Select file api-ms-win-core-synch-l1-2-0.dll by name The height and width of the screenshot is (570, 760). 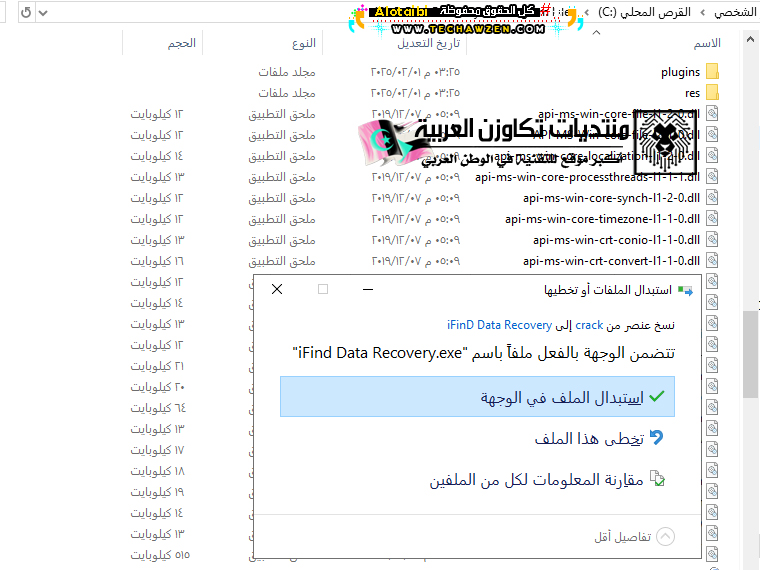click(611, 198)
